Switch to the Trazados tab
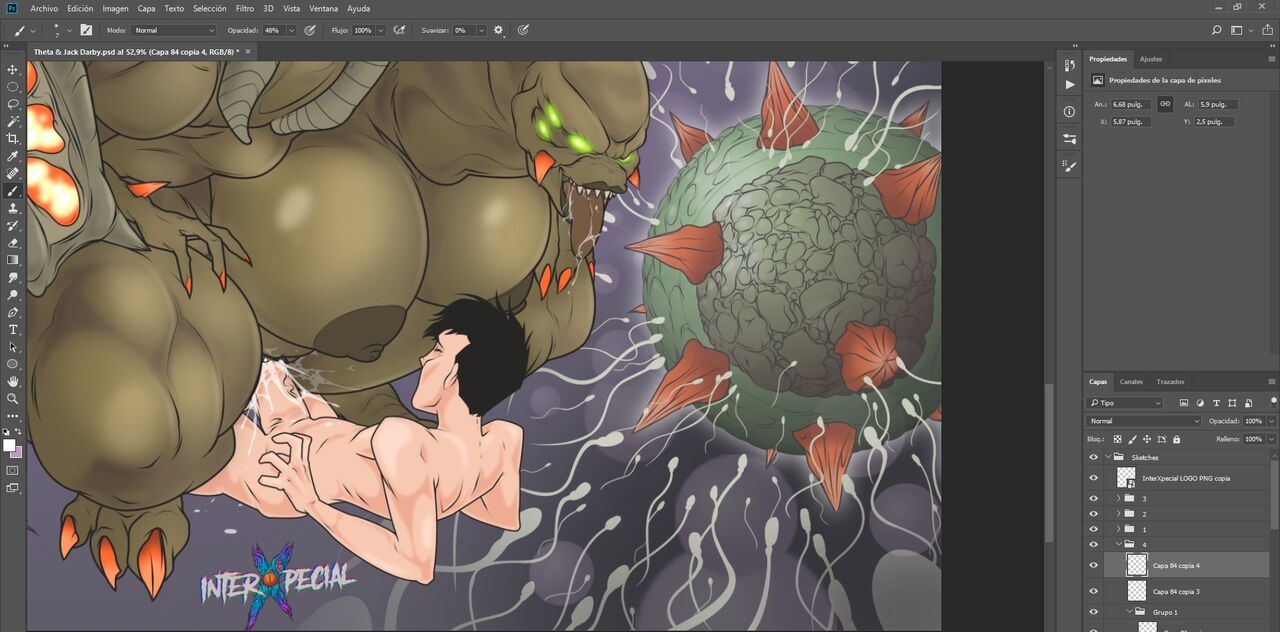The height and width of the screenshot is (632, 1280). (x=1170, y=382)
